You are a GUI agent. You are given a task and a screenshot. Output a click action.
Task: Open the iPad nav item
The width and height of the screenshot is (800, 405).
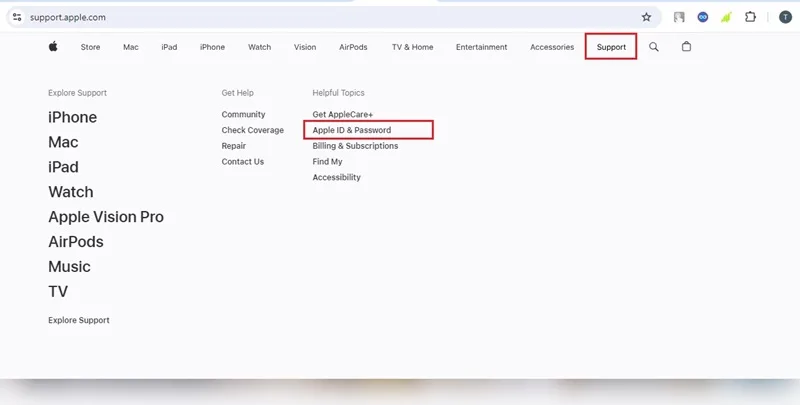point(169,47)
